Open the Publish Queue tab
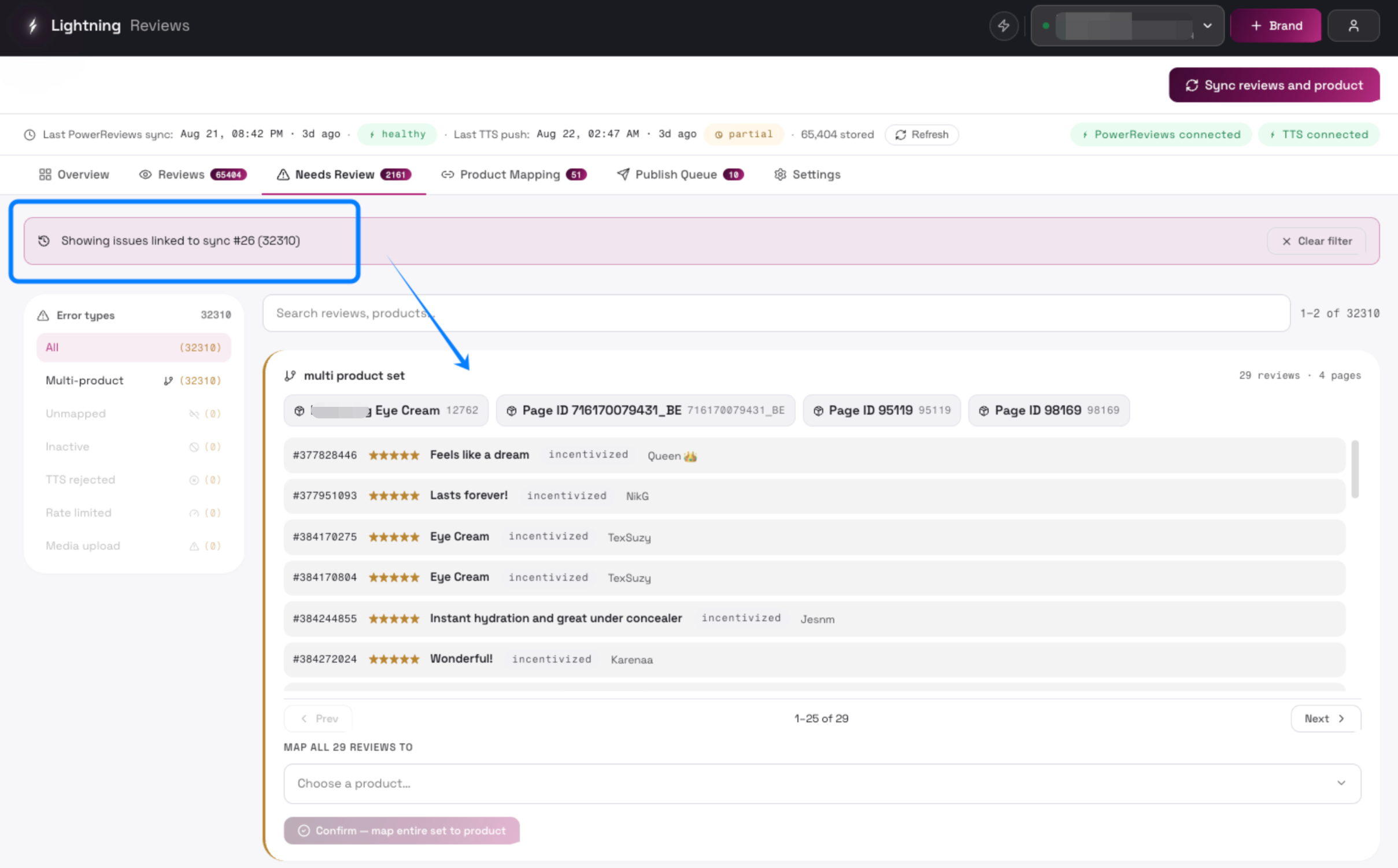This screenshot has width=1398, height=868. [x=680, y=175]
